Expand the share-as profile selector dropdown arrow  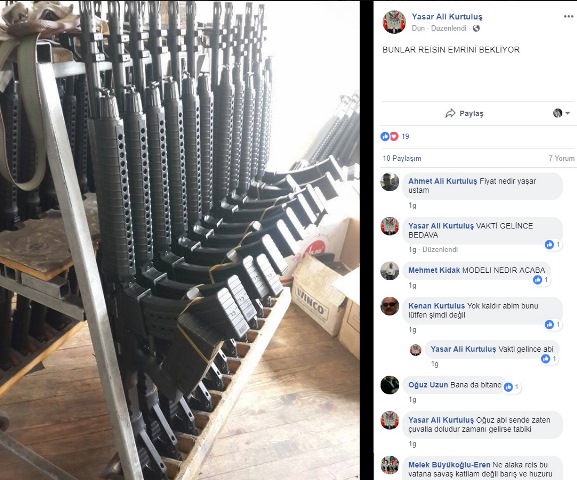point(567,113)
